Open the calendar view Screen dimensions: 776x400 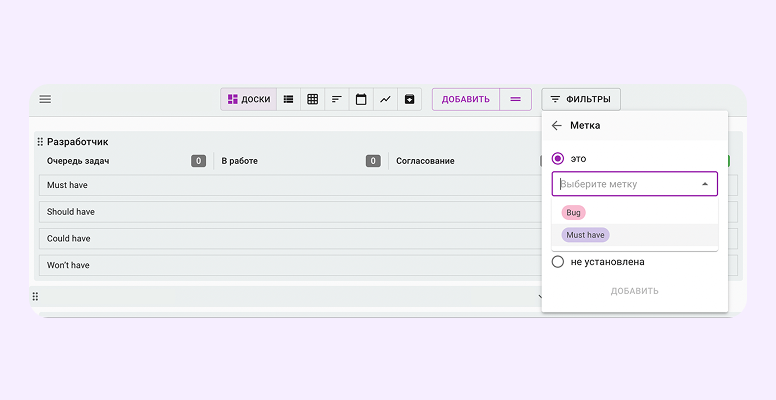click(x=361, y=99)
